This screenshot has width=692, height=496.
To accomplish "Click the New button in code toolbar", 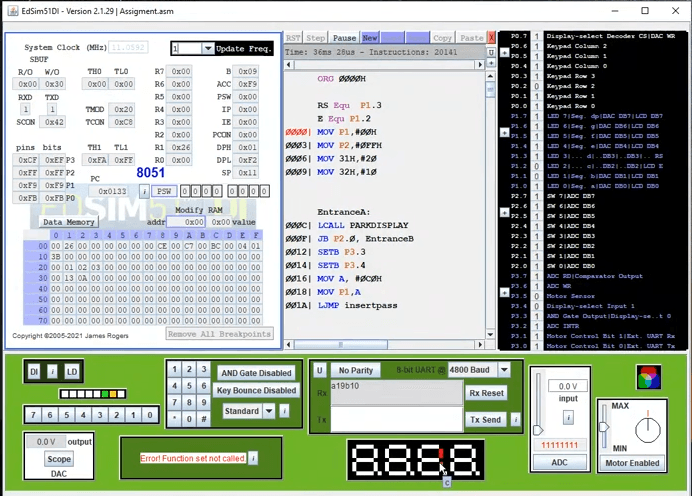I will [370, 37].
